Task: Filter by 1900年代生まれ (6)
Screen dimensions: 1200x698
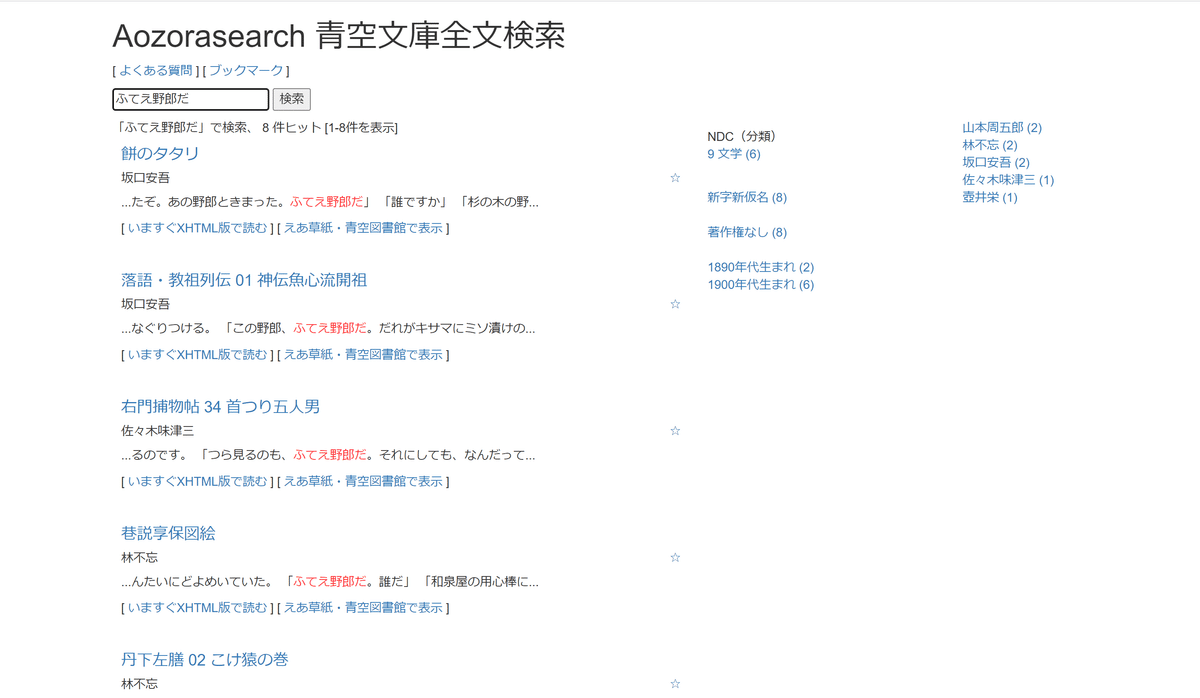Action: (x=760, y=284)
